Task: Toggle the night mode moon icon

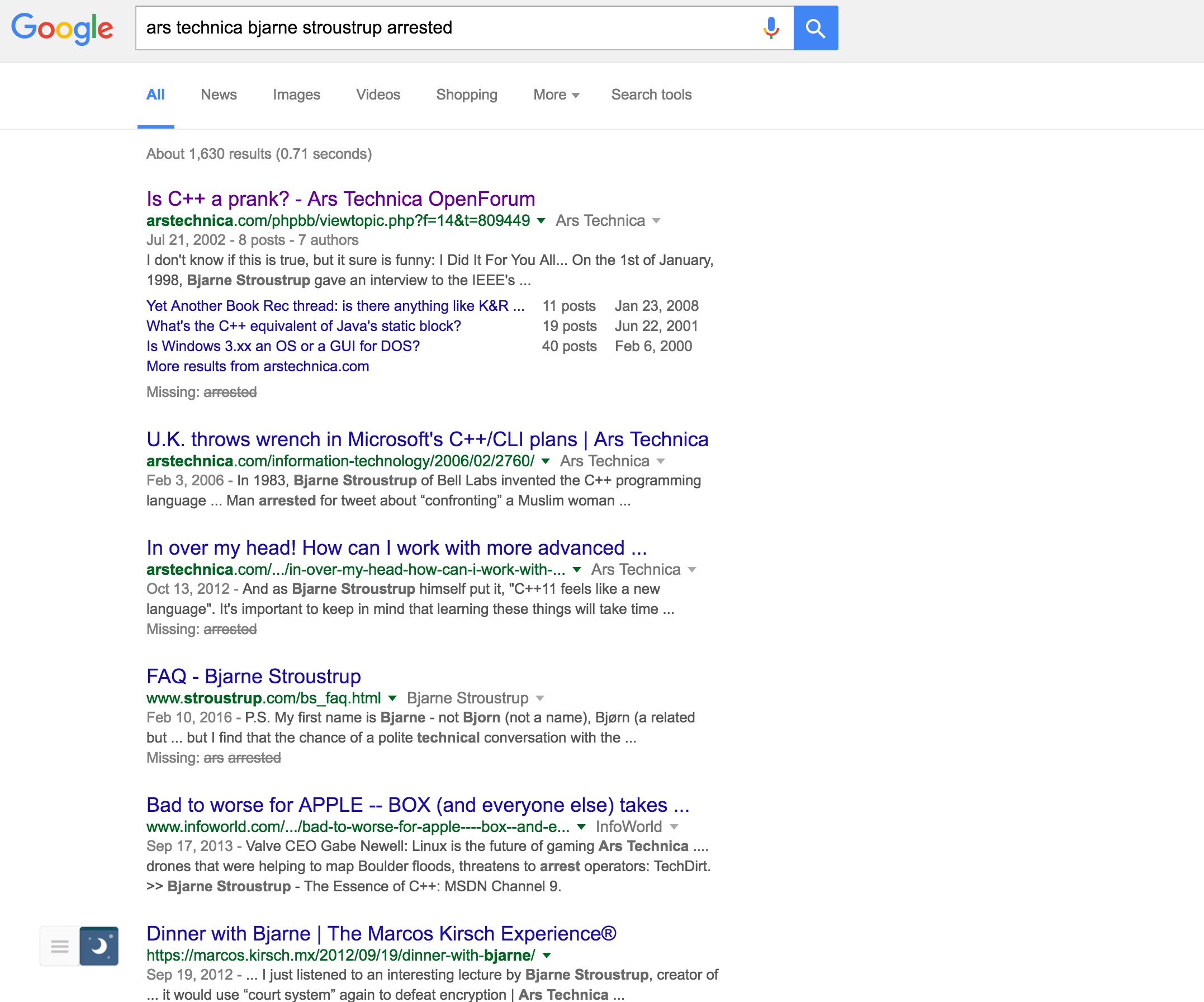Action: [99, 946]
